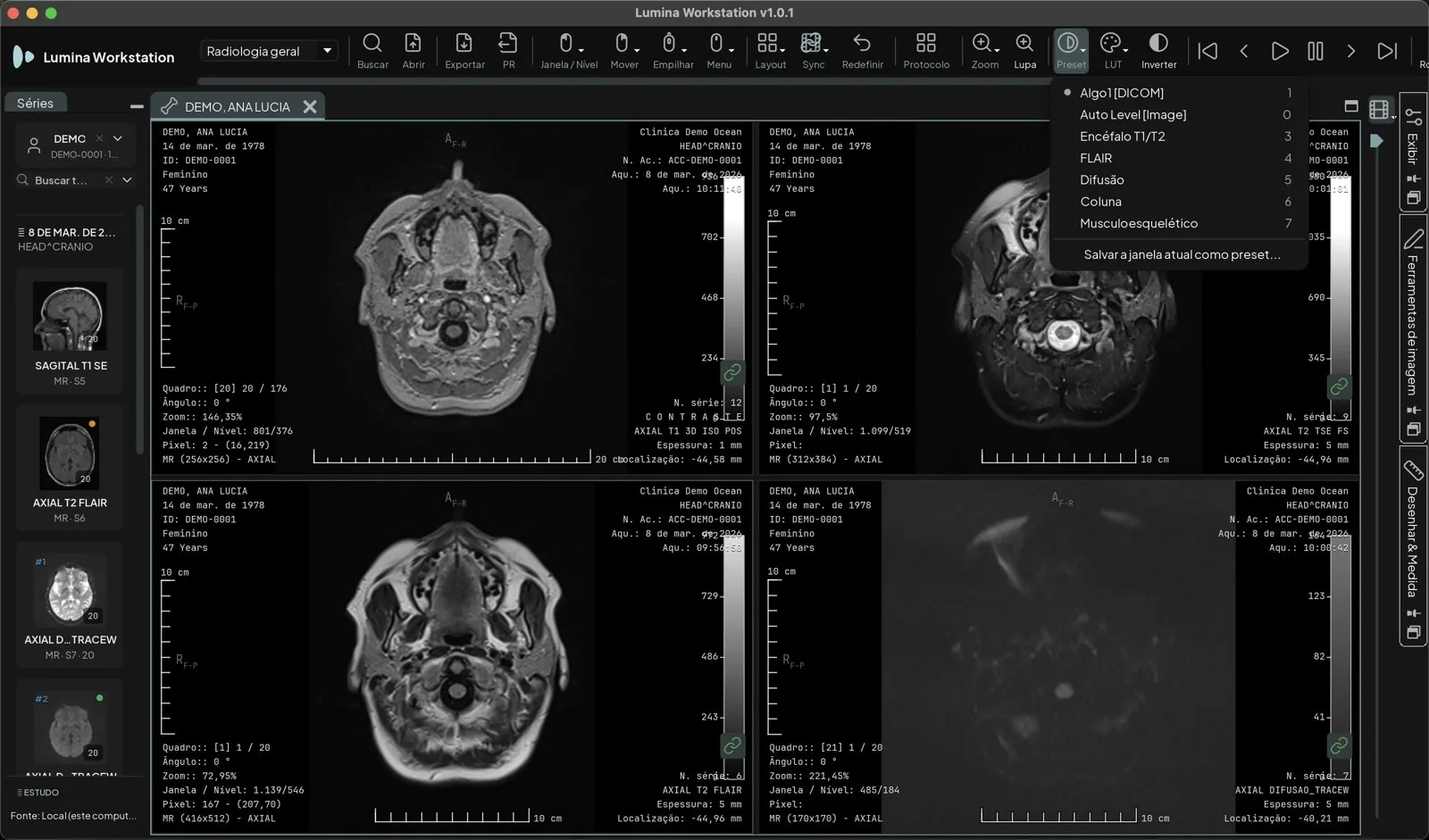Open the Protocolo layout icon

[x=926, y=51]
